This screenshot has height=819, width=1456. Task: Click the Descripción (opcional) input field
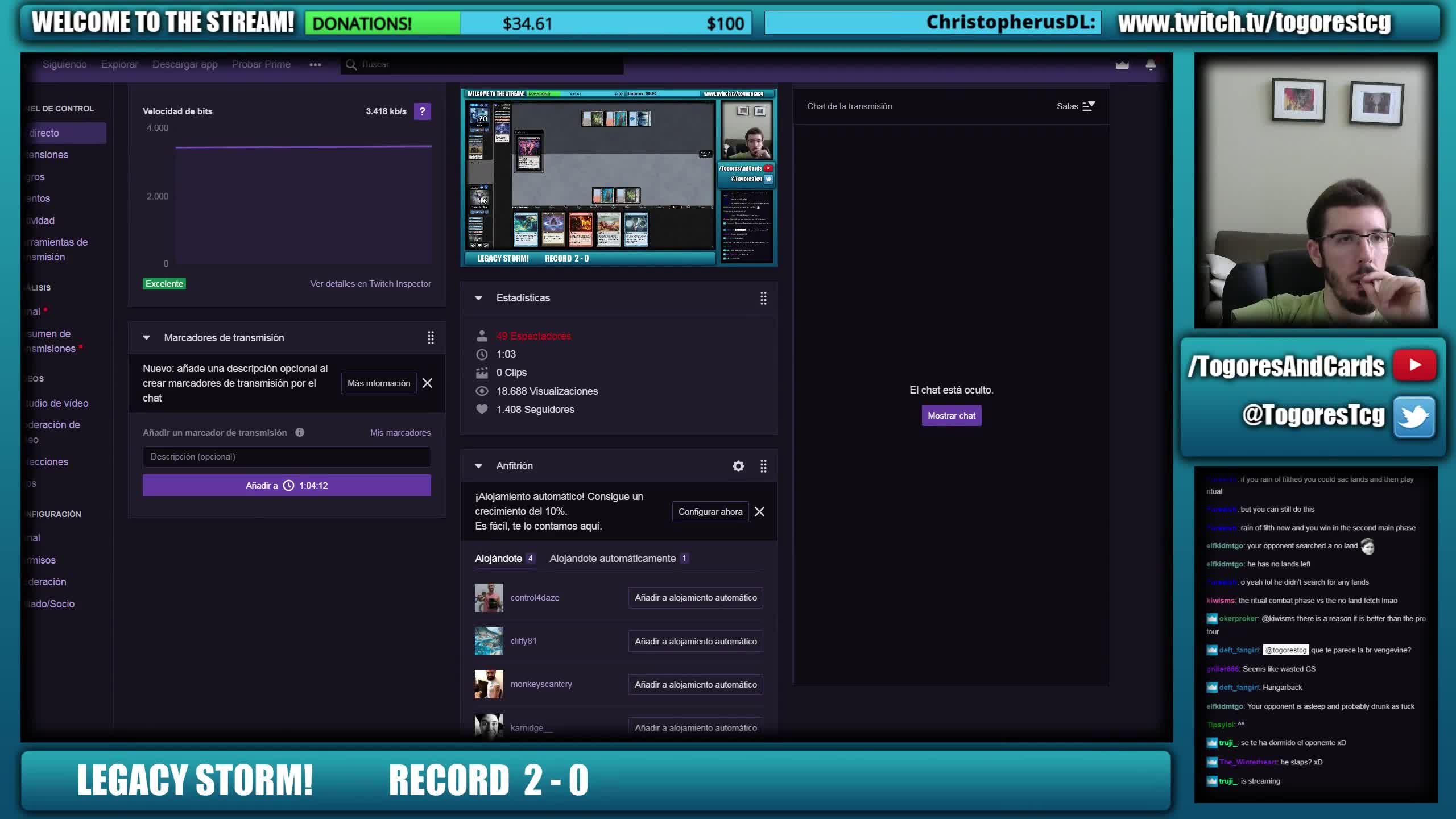coord(287,457)
